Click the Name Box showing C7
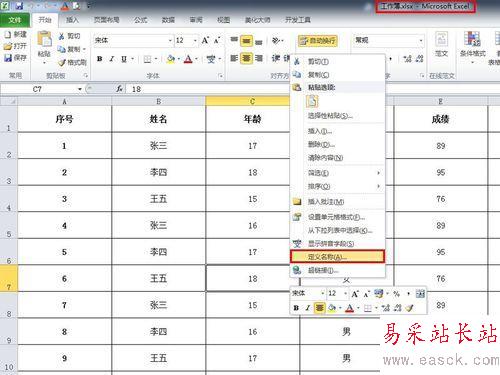Image resolution: width=500 pixels, height=375 pixels. click(38, 89)
